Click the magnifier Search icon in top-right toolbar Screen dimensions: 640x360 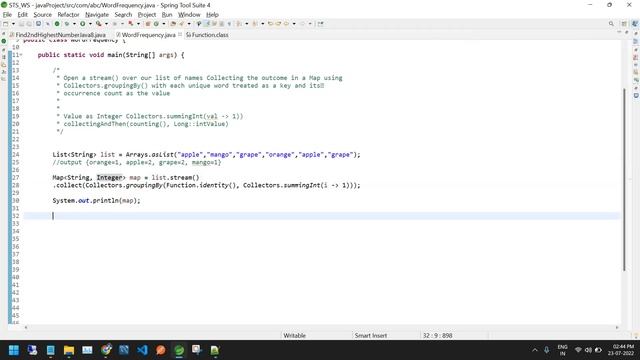[611, 24]
